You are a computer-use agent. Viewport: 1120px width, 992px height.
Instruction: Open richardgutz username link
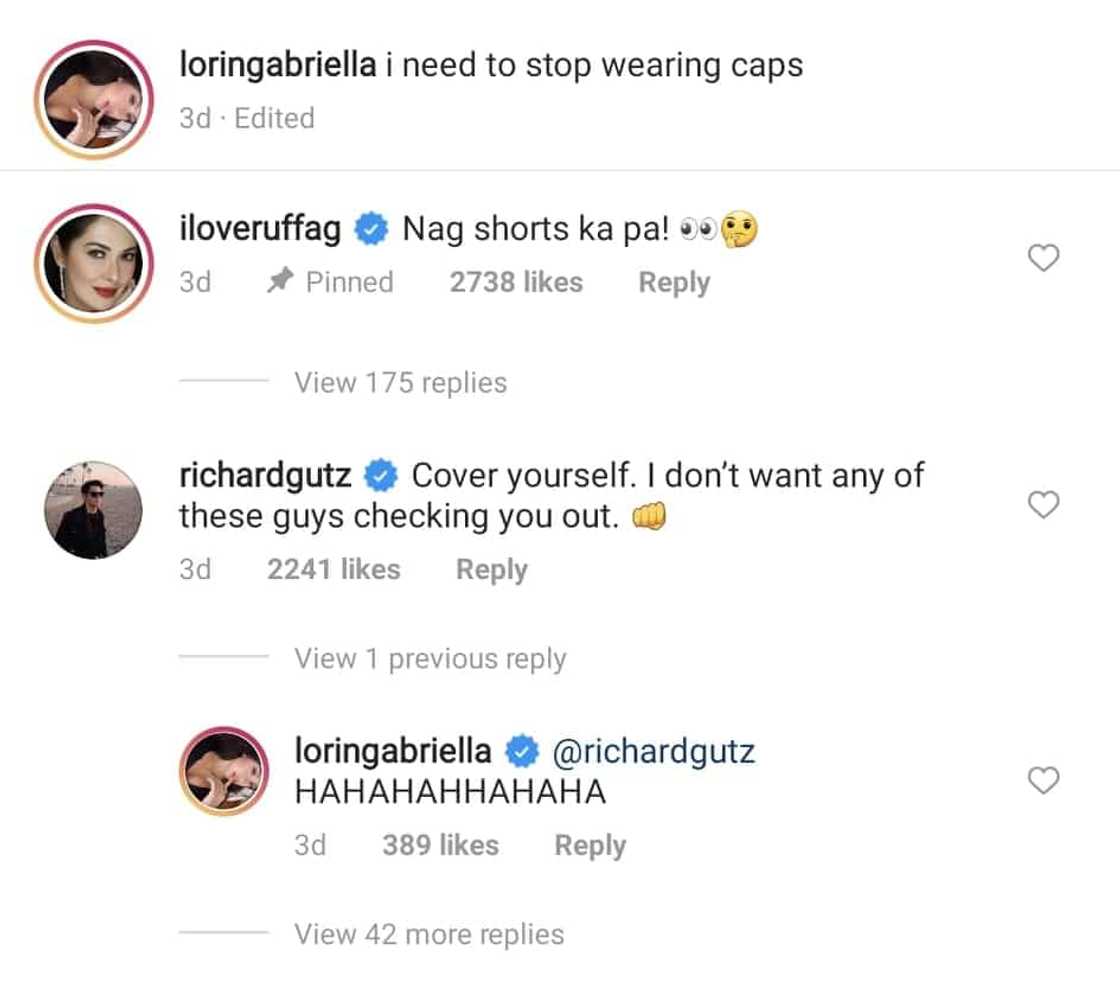point(265,475)
